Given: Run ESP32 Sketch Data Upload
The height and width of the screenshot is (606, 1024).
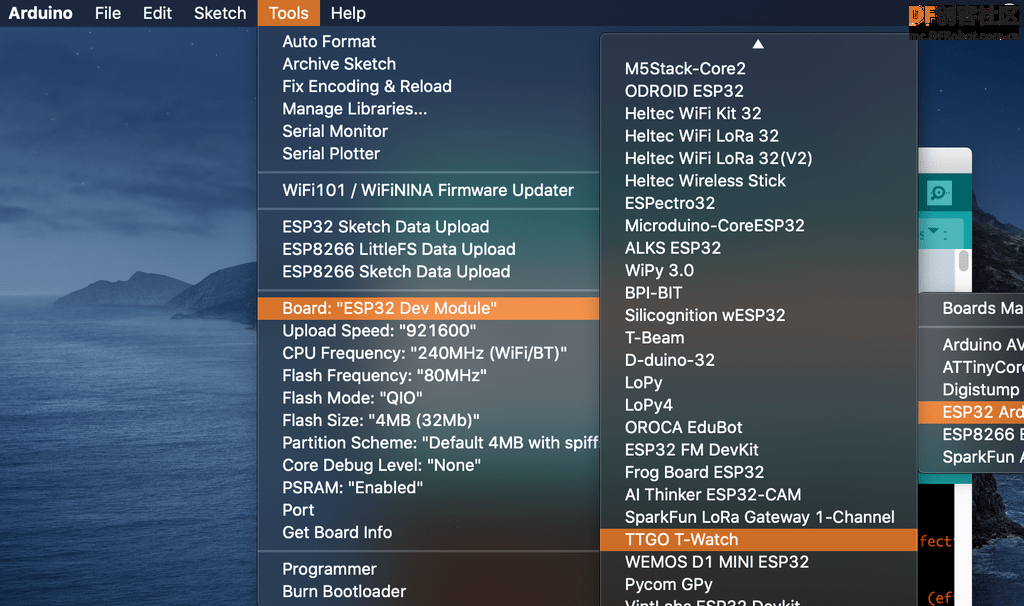Looking at the screenshot, I should [x=428, y=227].
